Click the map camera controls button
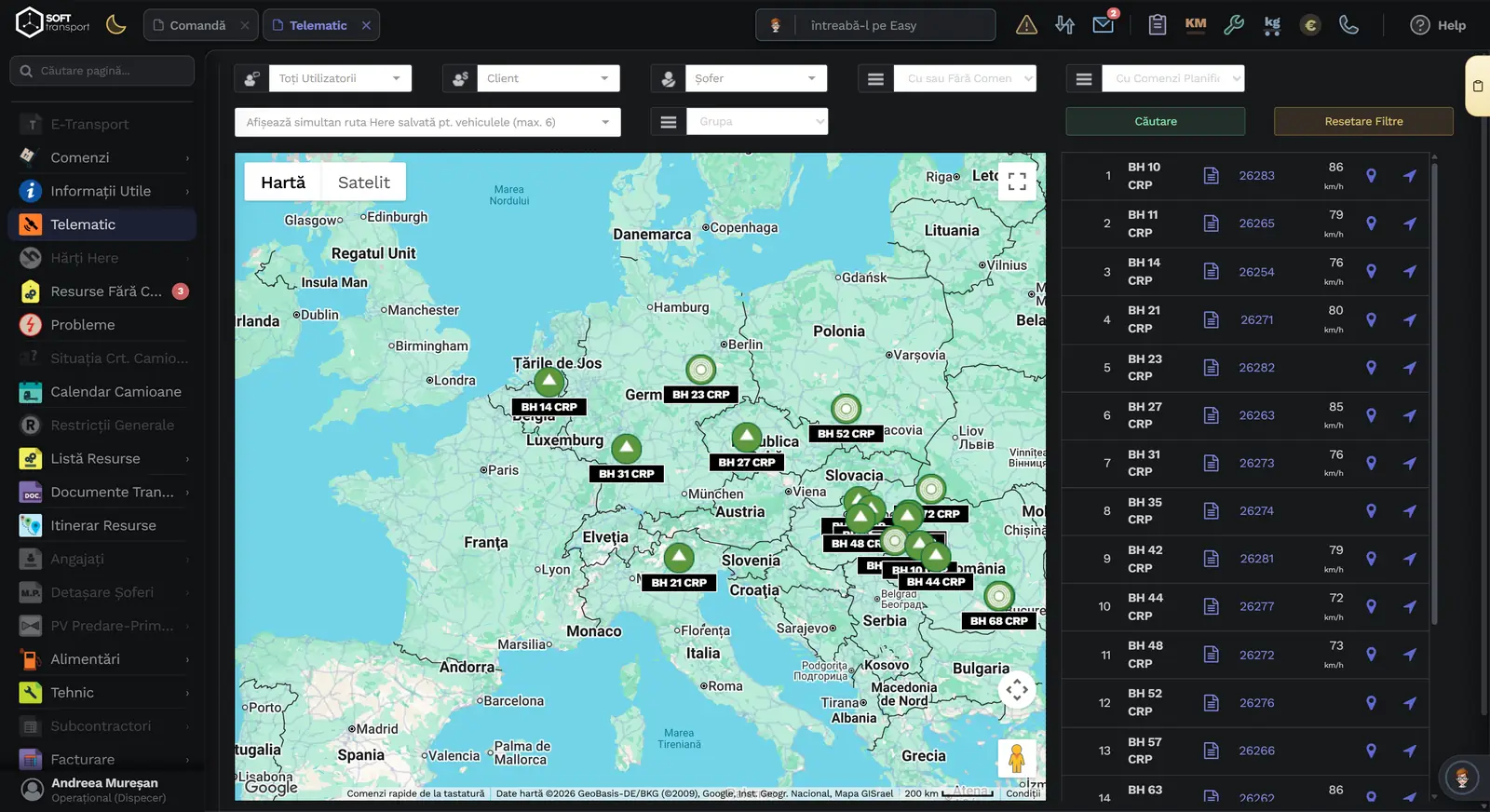Image resolution: width=1490 pixels, height=812 pixels. click(x=1017, y=690)
